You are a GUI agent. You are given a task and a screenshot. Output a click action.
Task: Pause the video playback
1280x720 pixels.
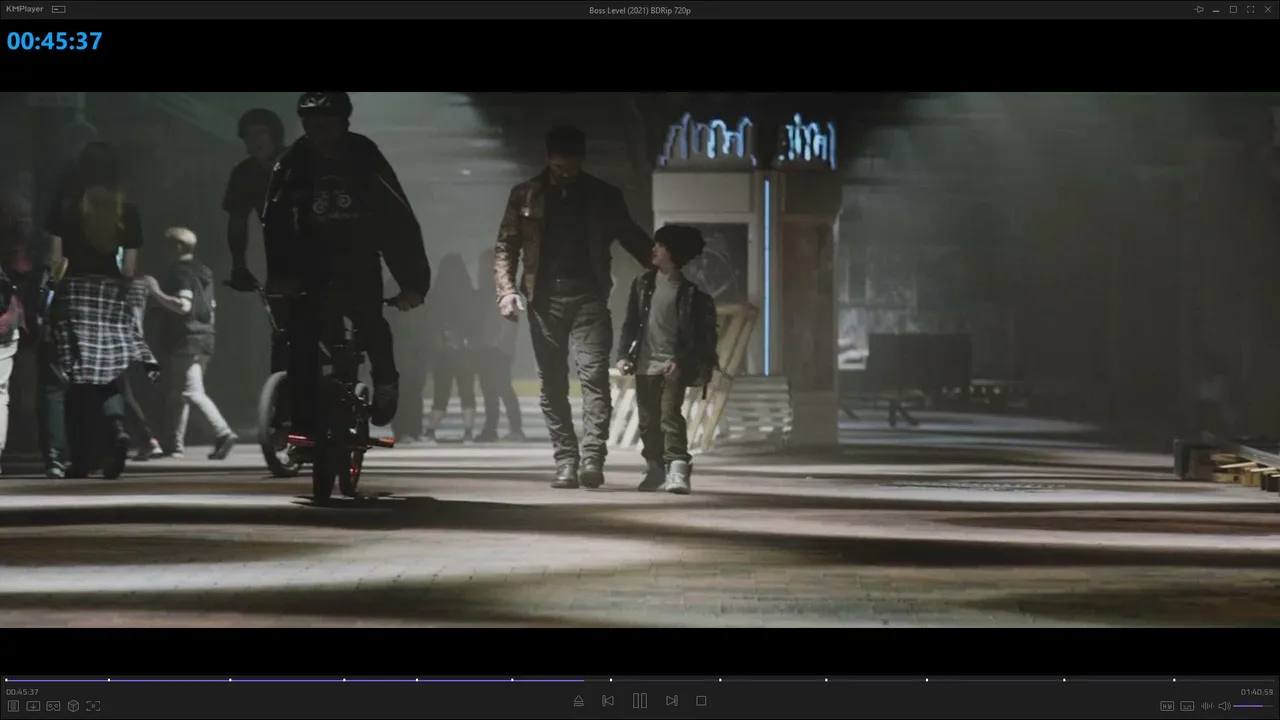(640, 701)
